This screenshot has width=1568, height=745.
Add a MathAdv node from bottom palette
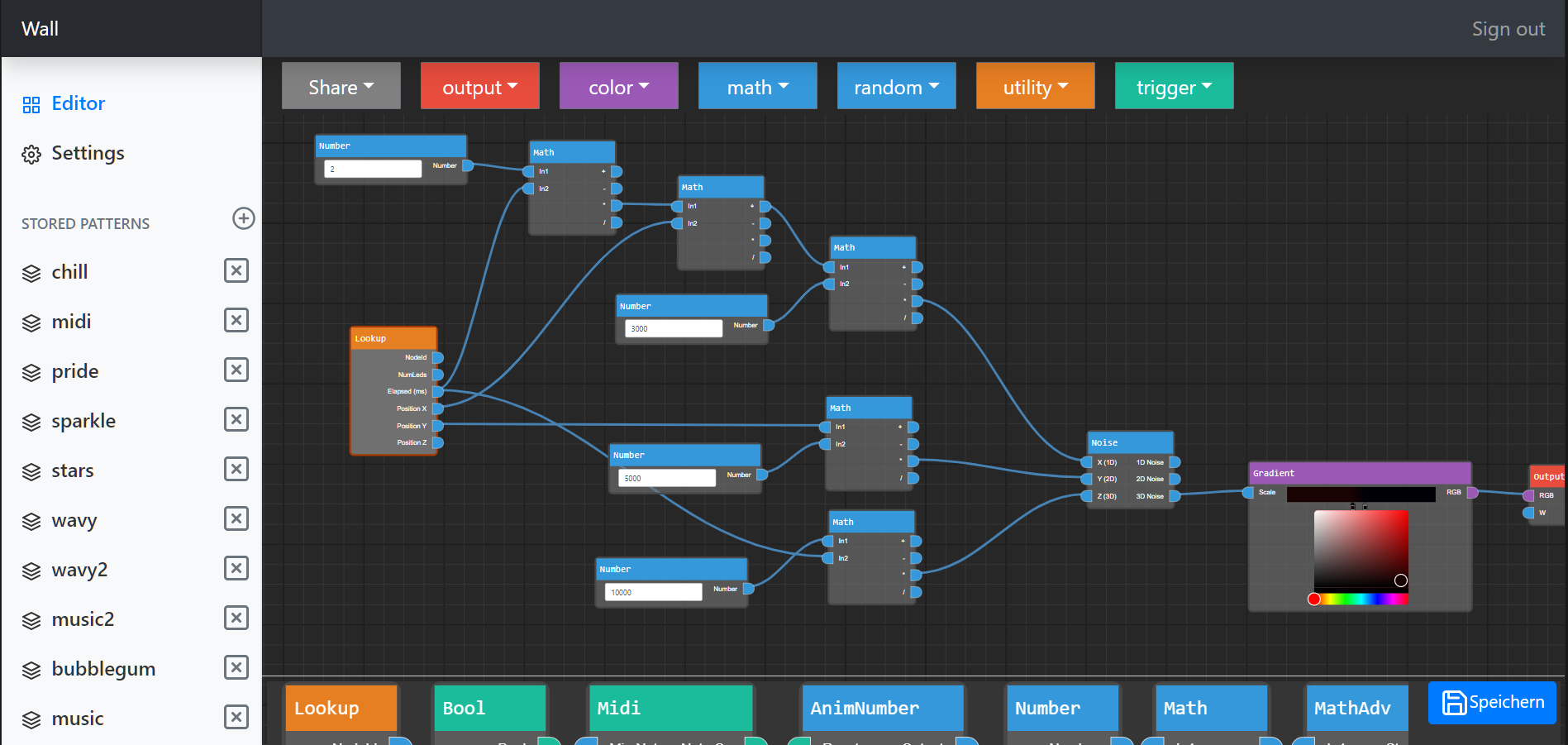coord(1357,708)
